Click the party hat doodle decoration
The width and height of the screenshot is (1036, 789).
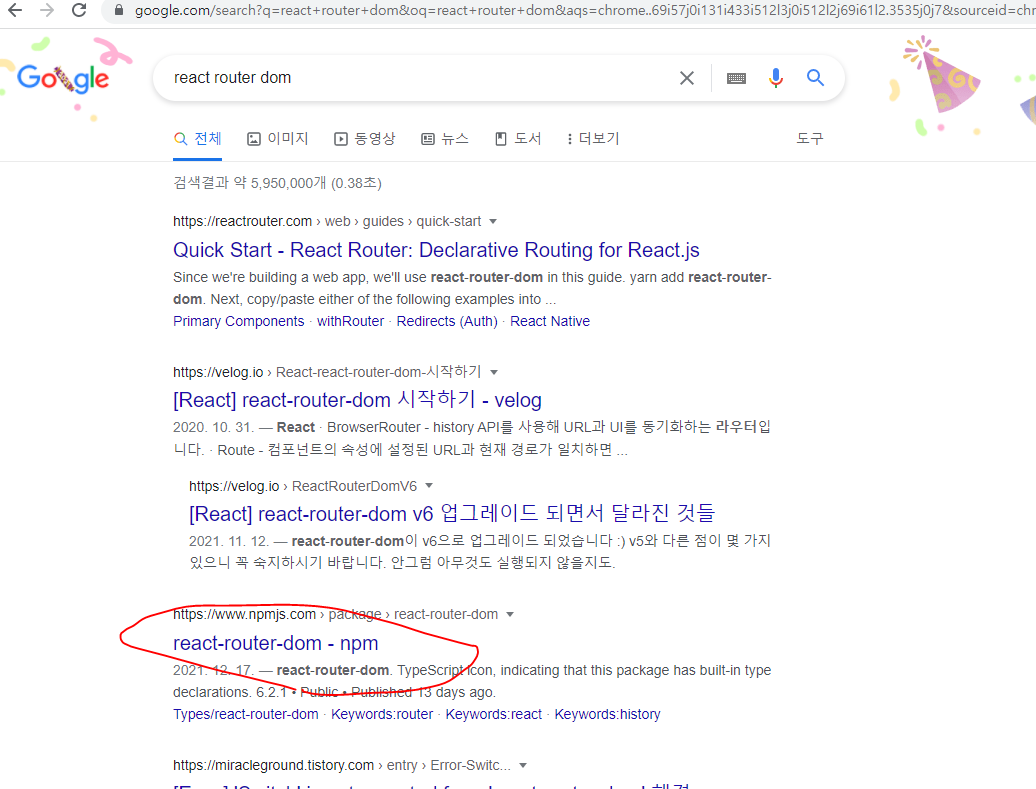(x=944, y=76)
